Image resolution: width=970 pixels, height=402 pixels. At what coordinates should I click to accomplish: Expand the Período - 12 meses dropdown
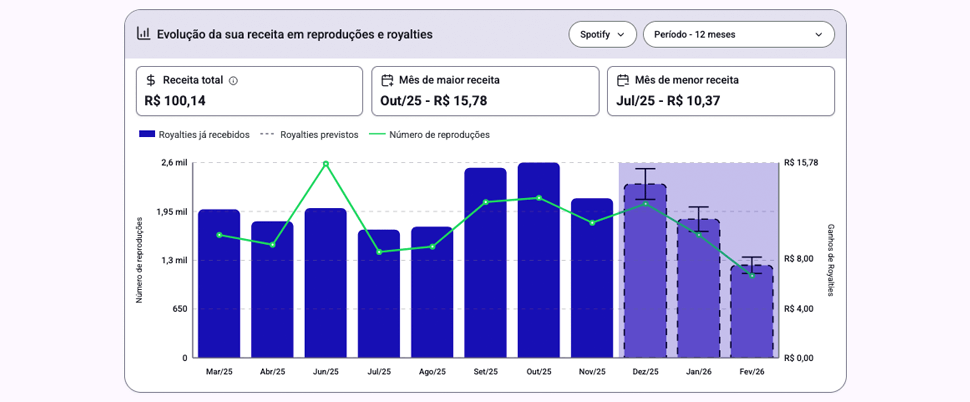click(x=738, y=34)
